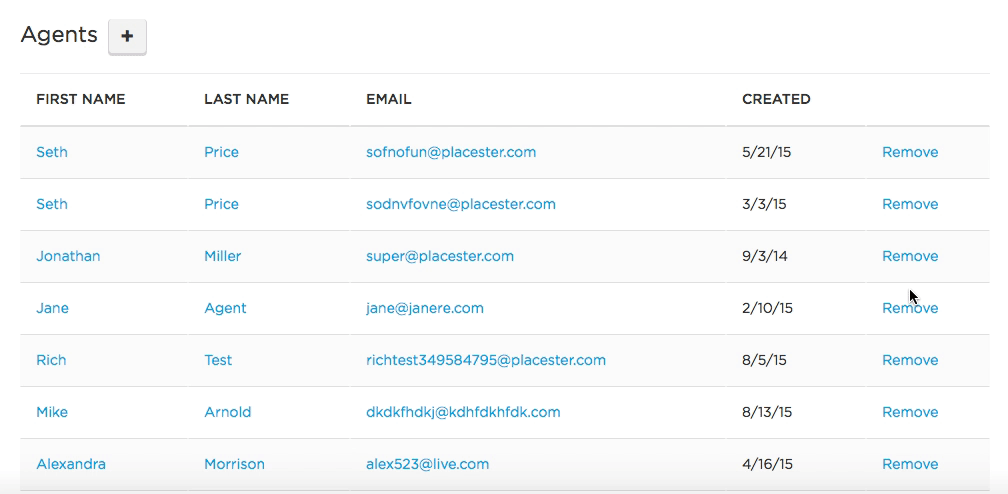Open agent first name Alexandra
This screenshot has height=494, width=1008.
tap(71, 465)
